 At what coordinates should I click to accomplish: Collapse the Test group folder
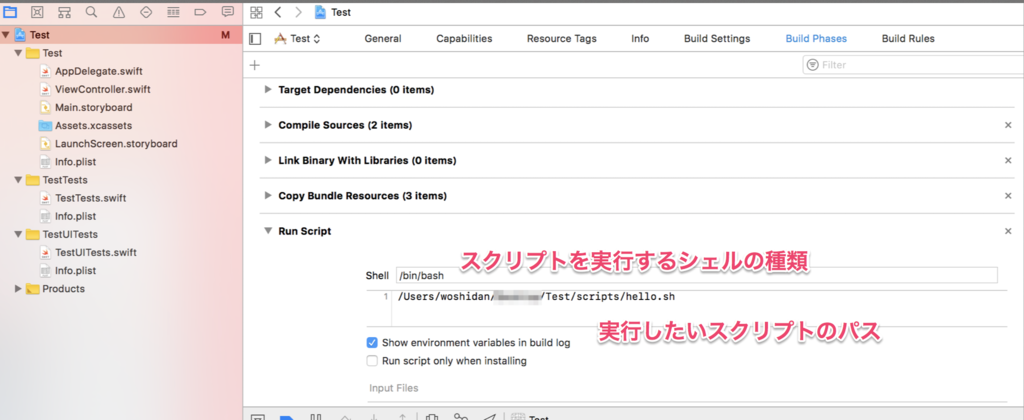(18, 53)
